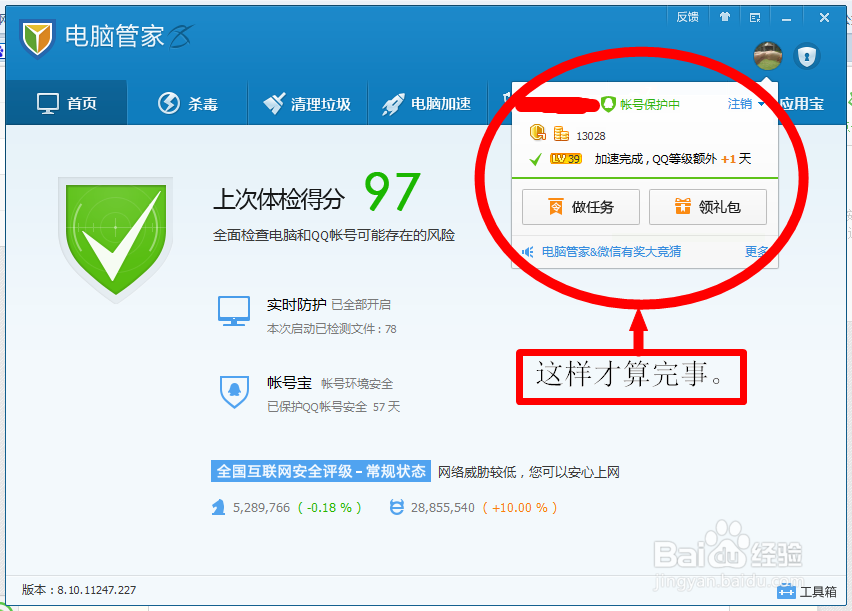This screenshot has width=852, height=611.
Task: Click 已保护QQ帐号安全 57 天 text
Action: [x=333, y=407]
